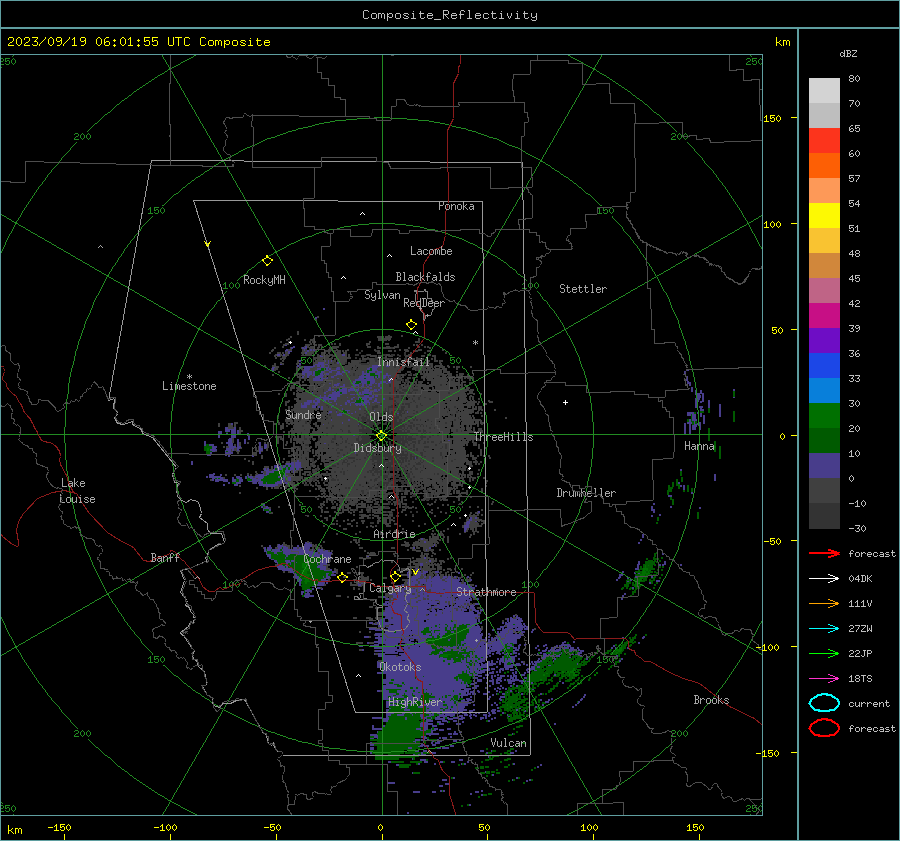
Task: Click the yellow radar-site diamond at Olds
Action: click(x=381, y=436)
